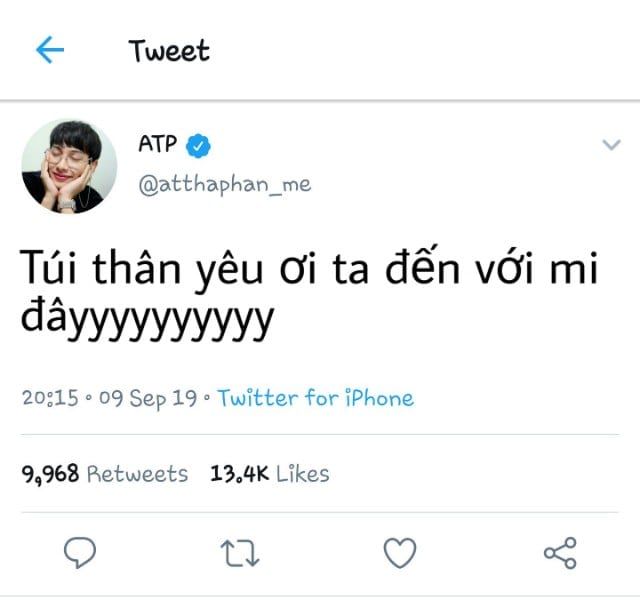Screen dimensions: 640x600
Task: Click the Retweets label text
Action: [x=138, y=474]
